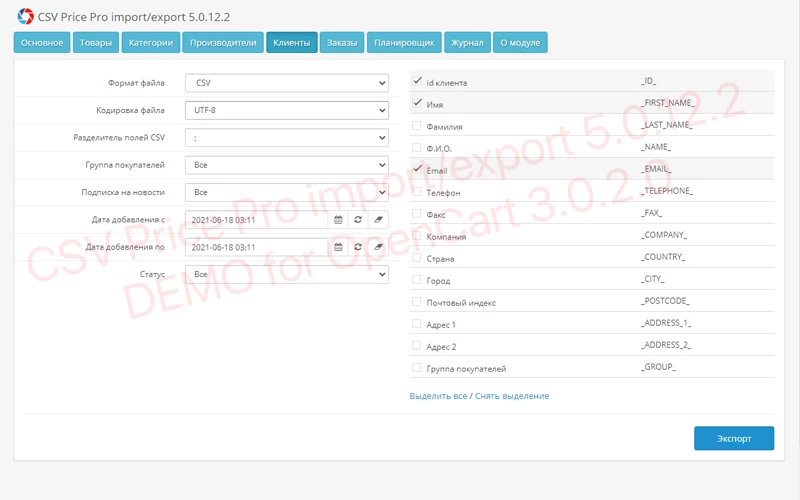800x500 pixels.
Task: Refresh the 'Дата добавления с' date
Action: [x=358, y=219]
